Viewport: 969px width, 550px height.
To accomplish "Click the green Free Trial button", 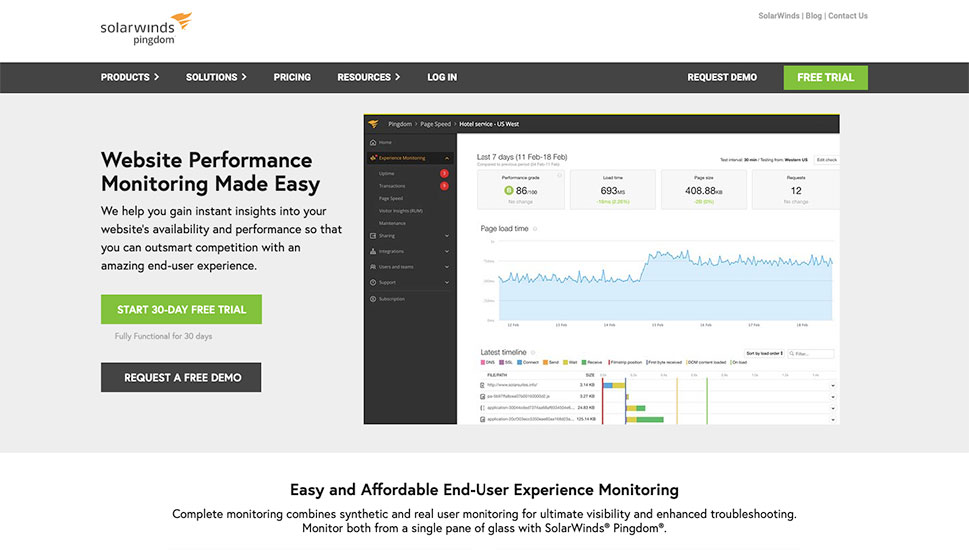I will (x=826, y=78).
